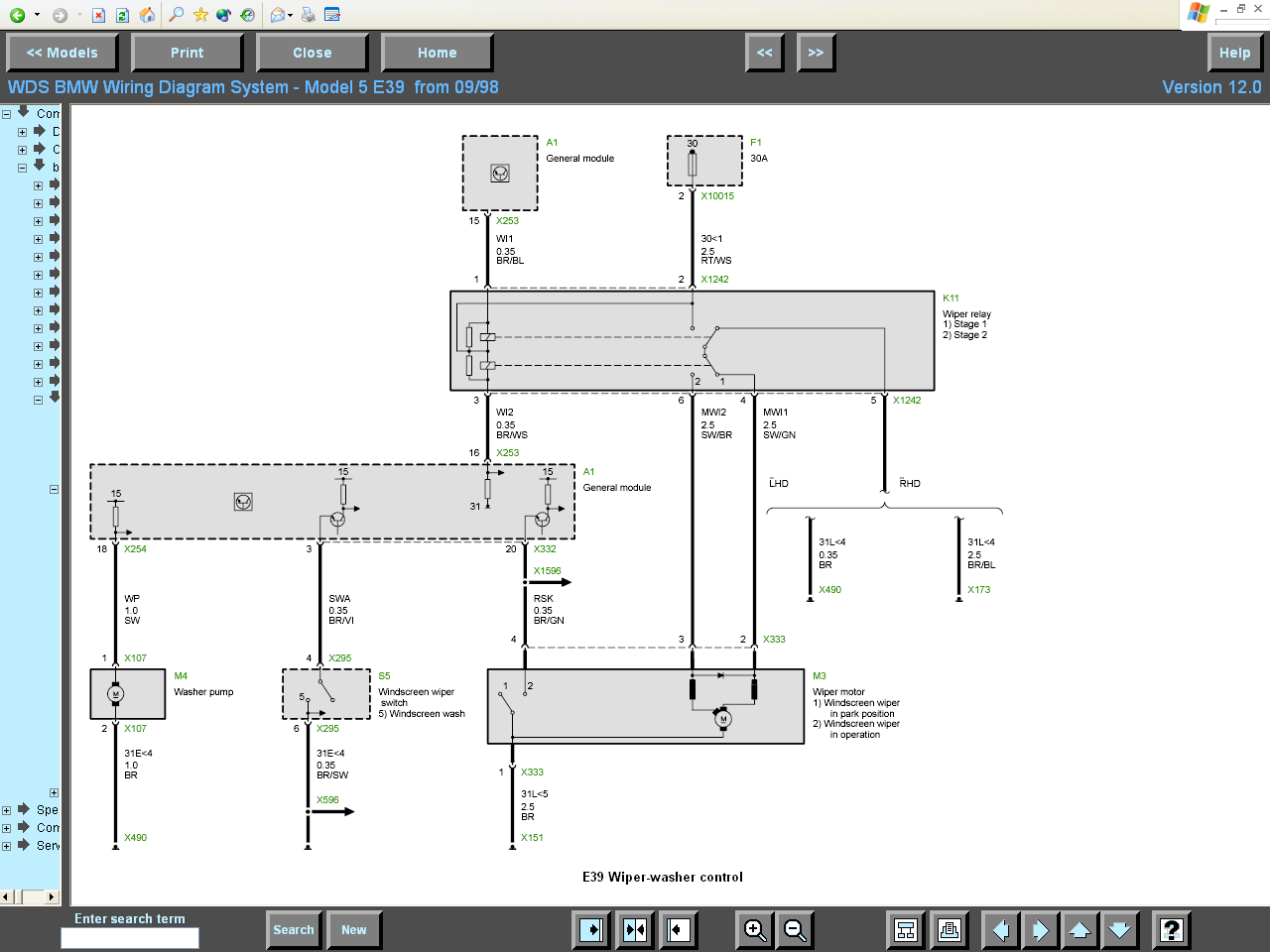Open the Mail dropdown arrow
1270x952 pixels.
pos(290,15)
